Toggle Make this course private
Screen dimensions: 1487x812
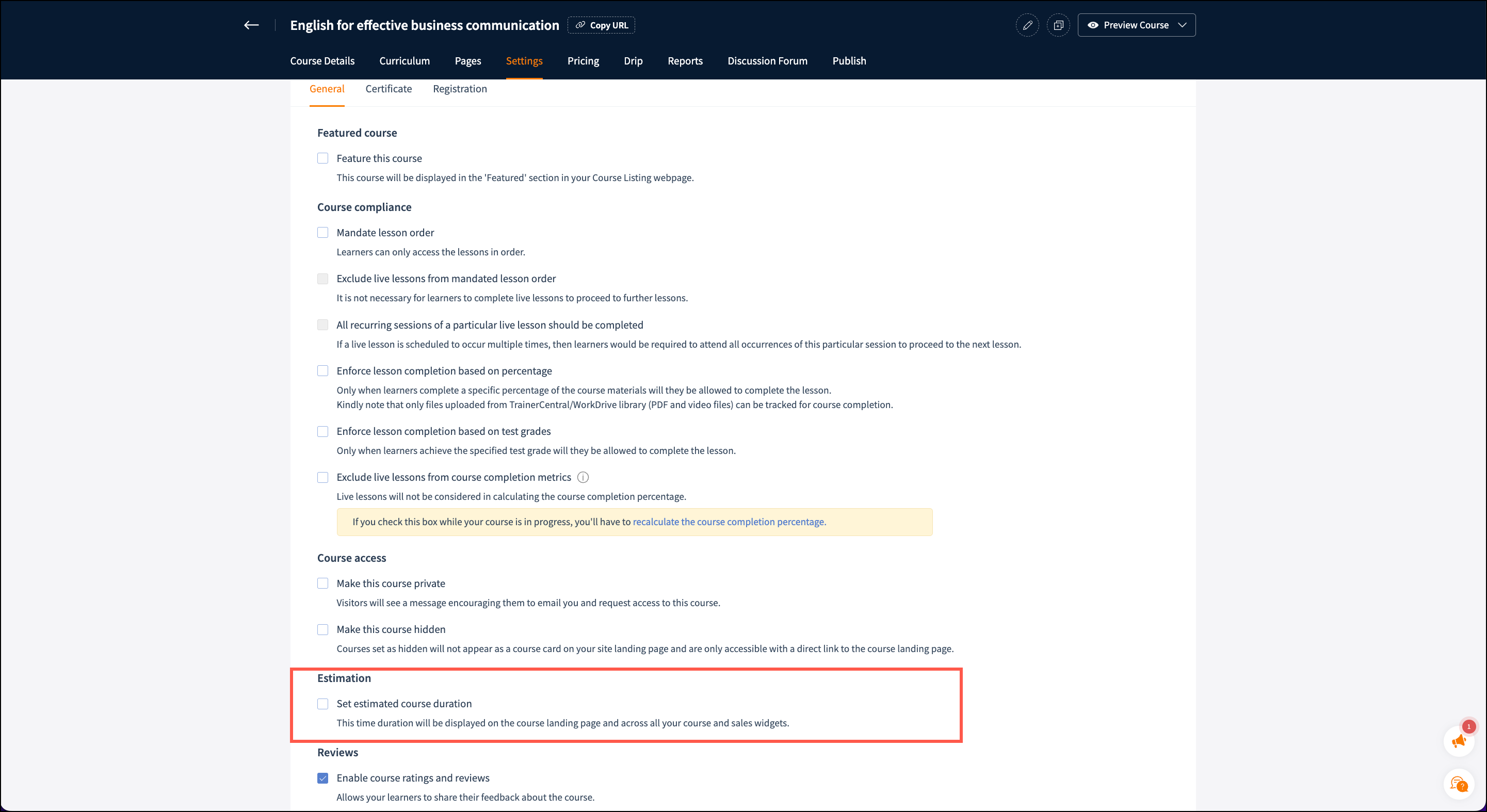(x=322, y=583)
